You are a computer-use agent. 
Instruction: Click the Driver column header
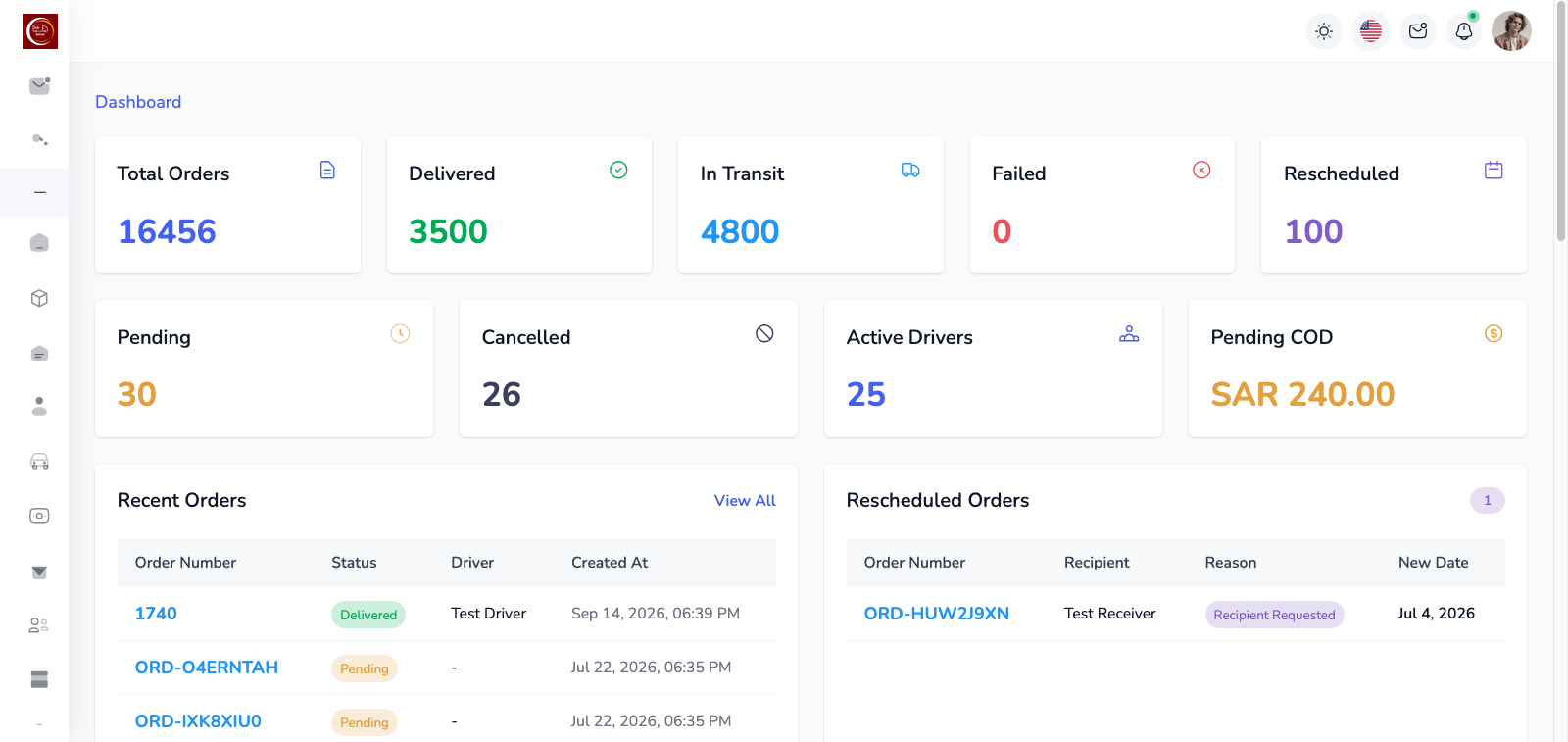472,563
